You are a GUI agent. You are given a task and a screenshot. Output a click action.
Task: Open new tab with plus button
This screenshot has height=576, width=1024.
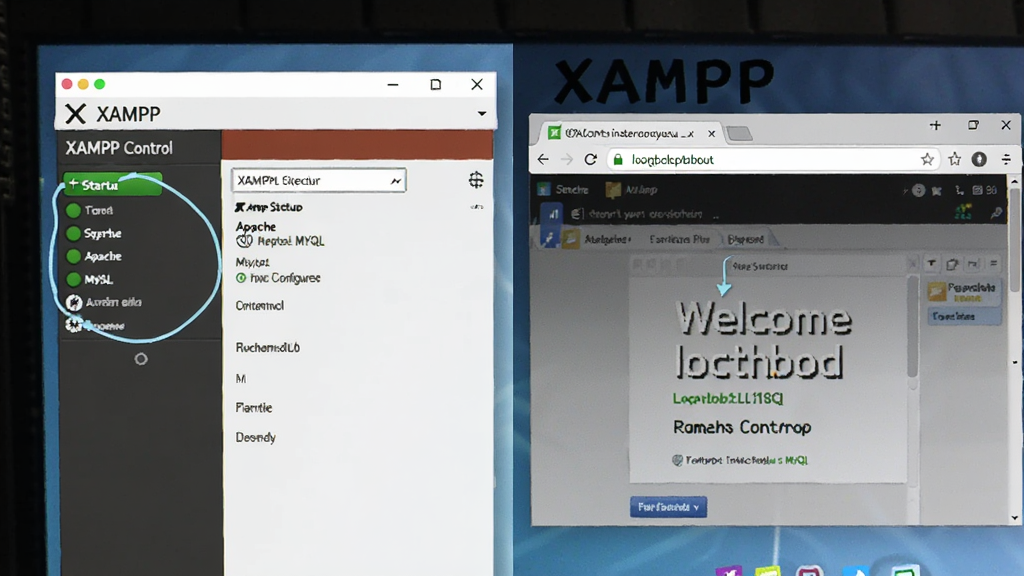tap(935, 125)
